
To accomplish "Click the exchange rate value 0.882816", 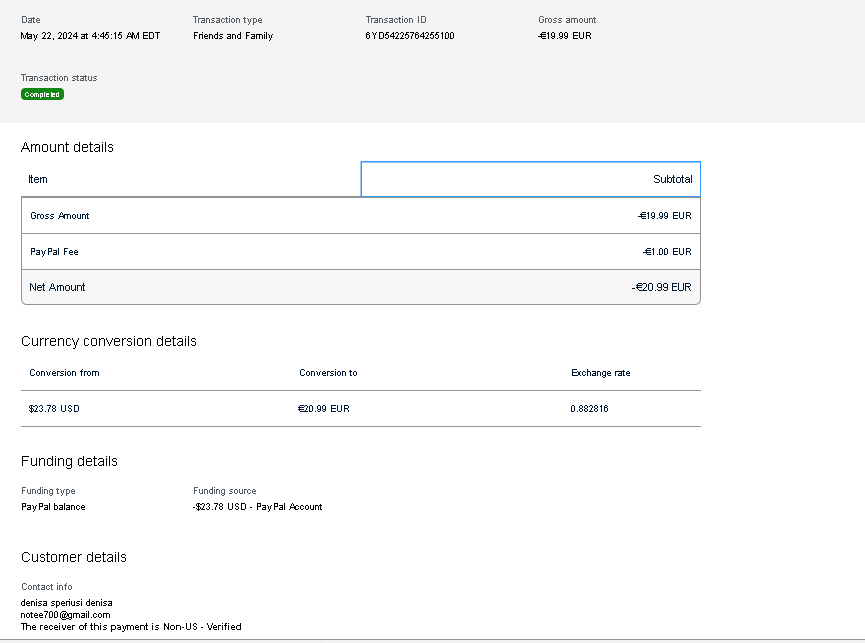I will pyautogui.click(x=589, y=409).
